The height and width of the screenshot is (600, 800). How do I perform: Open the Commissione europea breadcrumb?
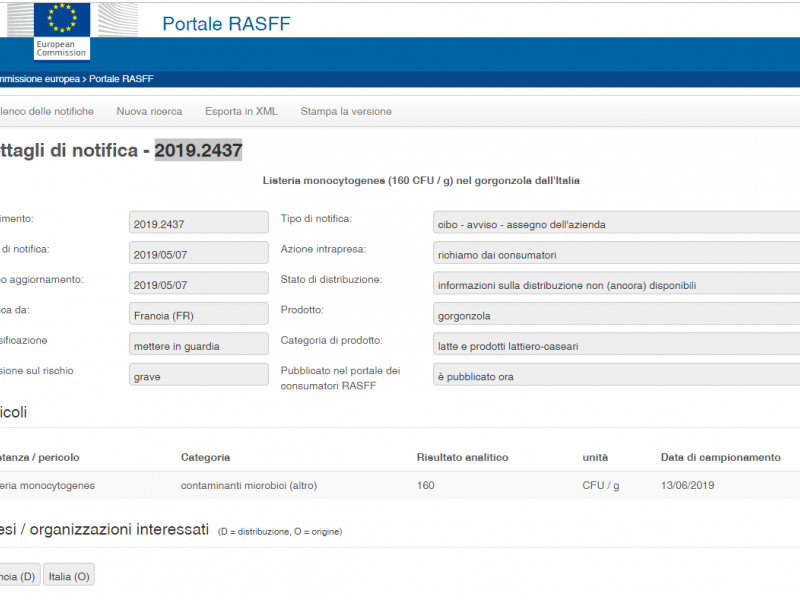40,79
